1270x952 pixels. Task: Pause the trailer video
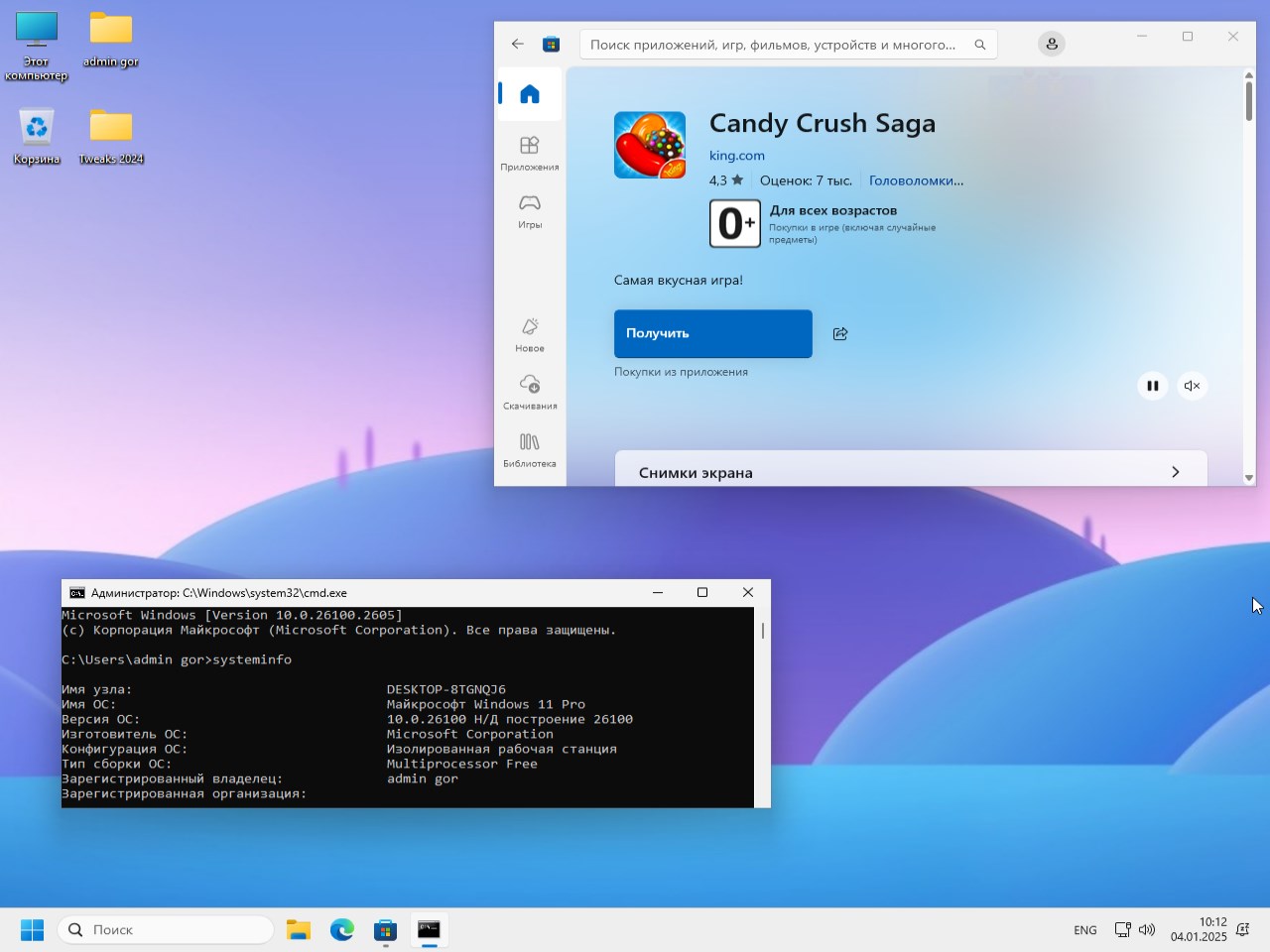pos(1152,386)
